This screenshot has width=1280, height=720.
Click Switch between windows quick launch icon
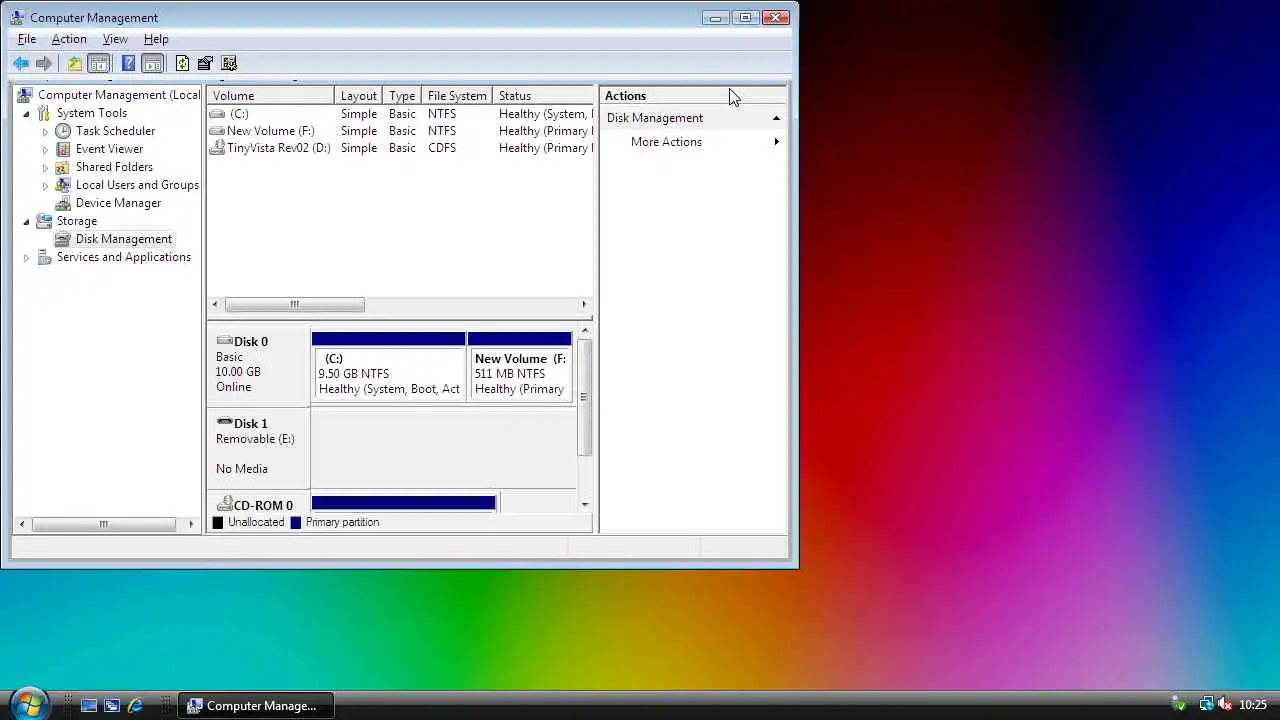click(x=112, y=705)
